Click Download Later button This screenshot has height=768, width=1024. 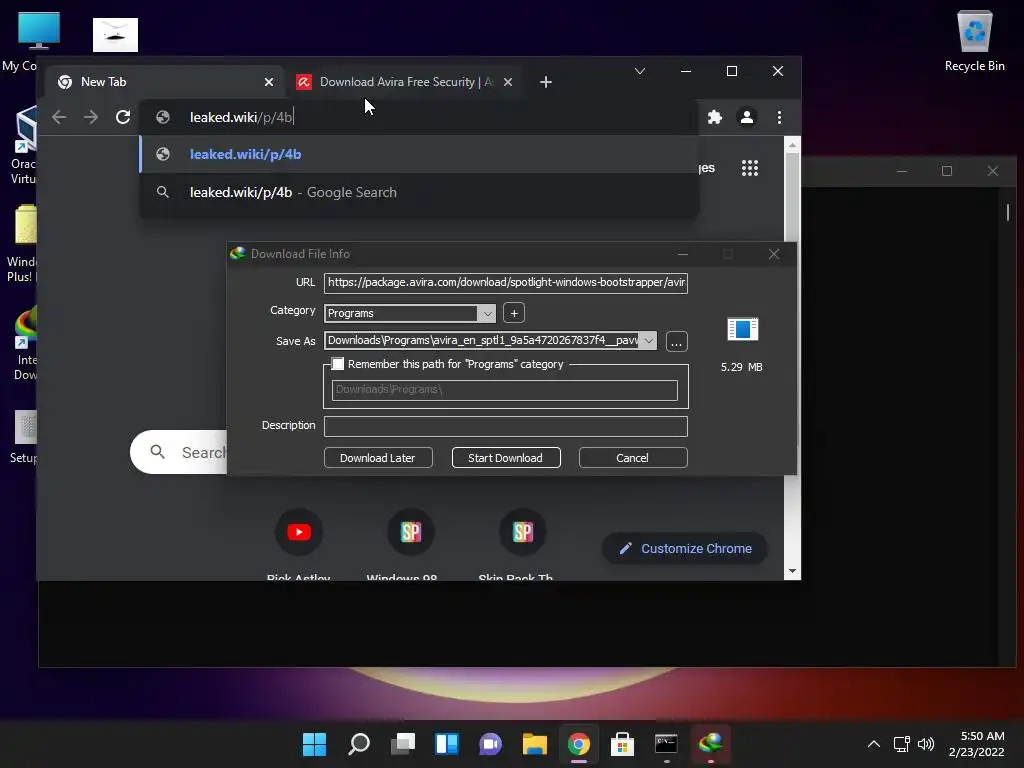pyautogui.click(x=378, y=458)
